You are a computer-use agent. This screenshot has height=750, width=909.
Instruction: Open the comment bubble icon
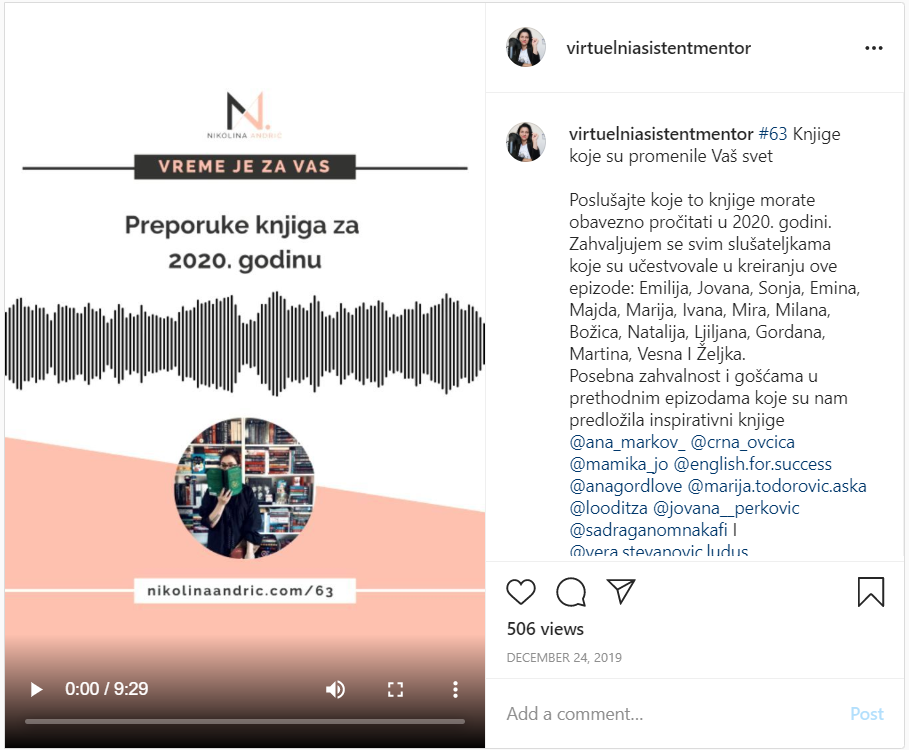pyautogui.click(x=571, y=592)
